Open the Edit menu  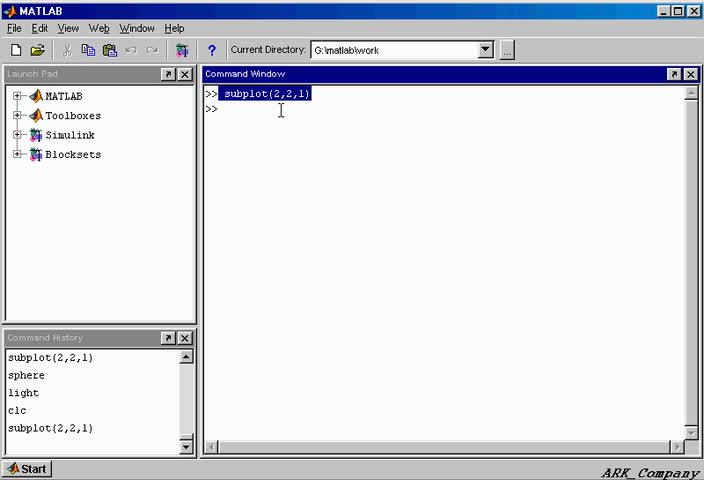click(x=40, y=28)
